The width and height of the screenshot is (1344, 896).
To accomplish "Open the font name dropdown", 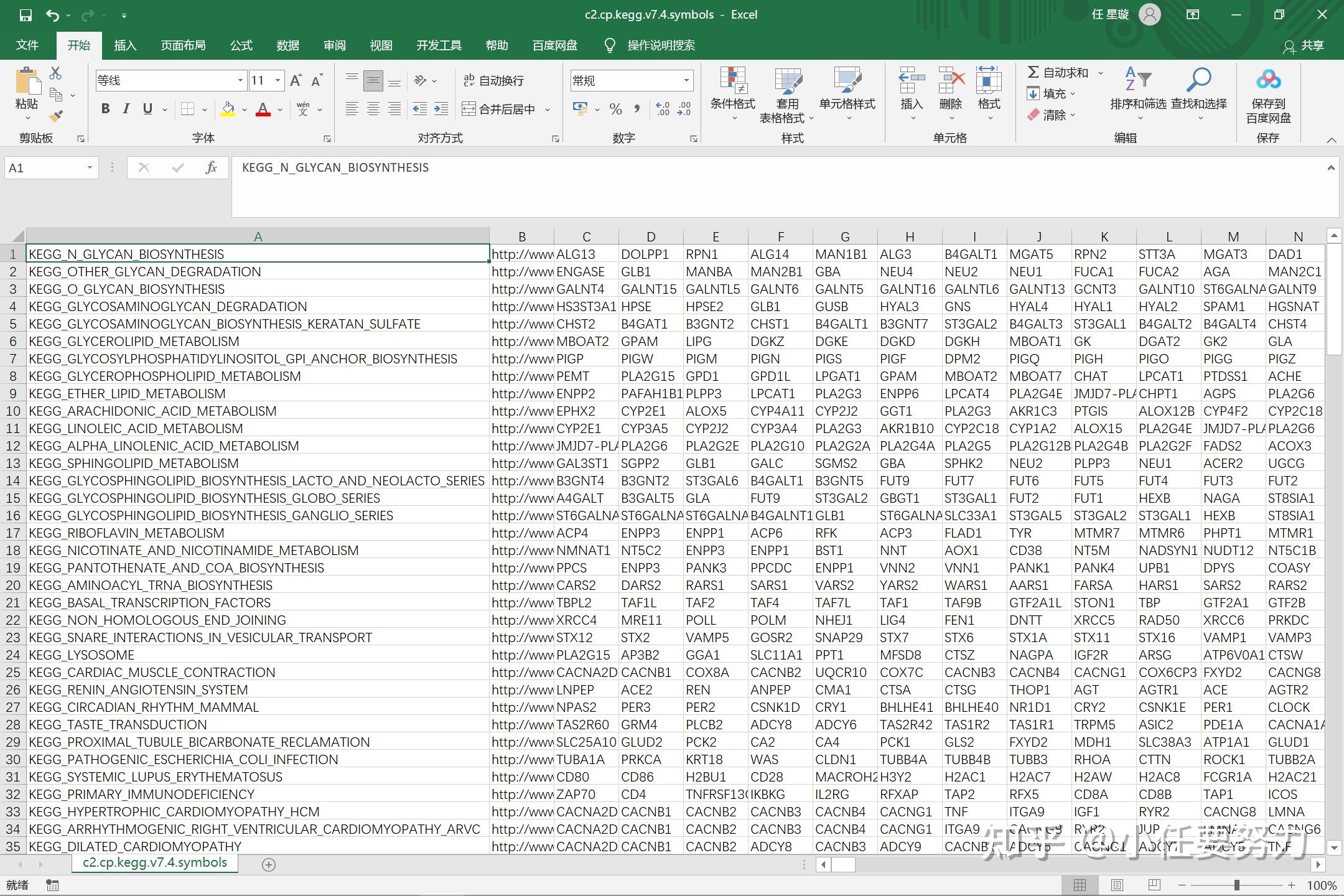I will (240, 80).
